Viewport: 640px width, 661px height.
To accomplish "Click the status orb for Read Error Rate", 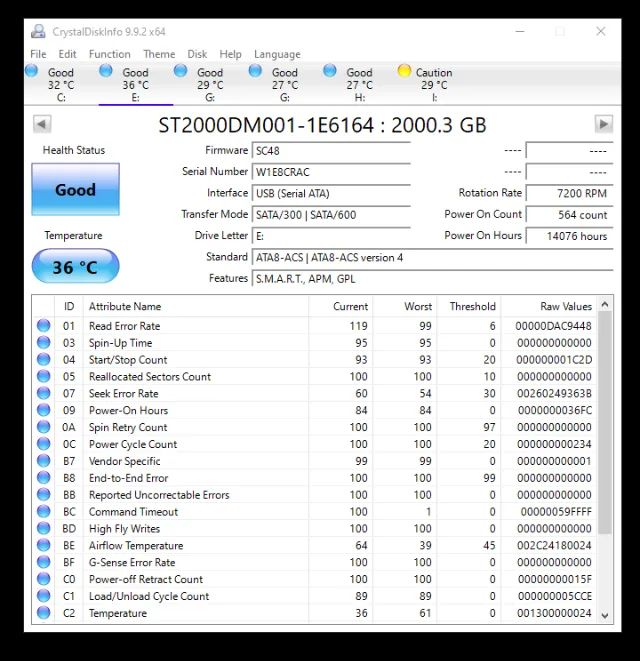I will [43, 325].
